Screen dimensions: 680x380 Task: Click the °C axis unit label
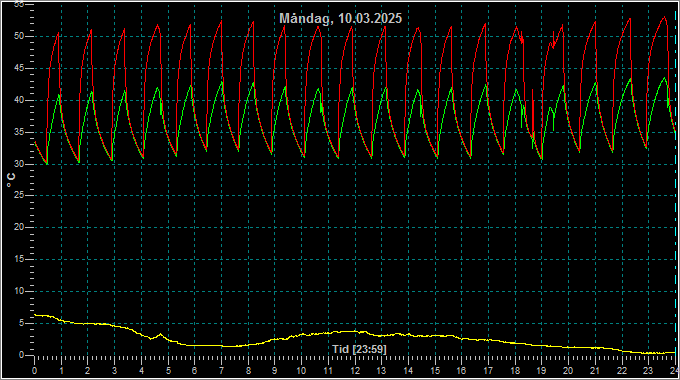tap(11, 180)
